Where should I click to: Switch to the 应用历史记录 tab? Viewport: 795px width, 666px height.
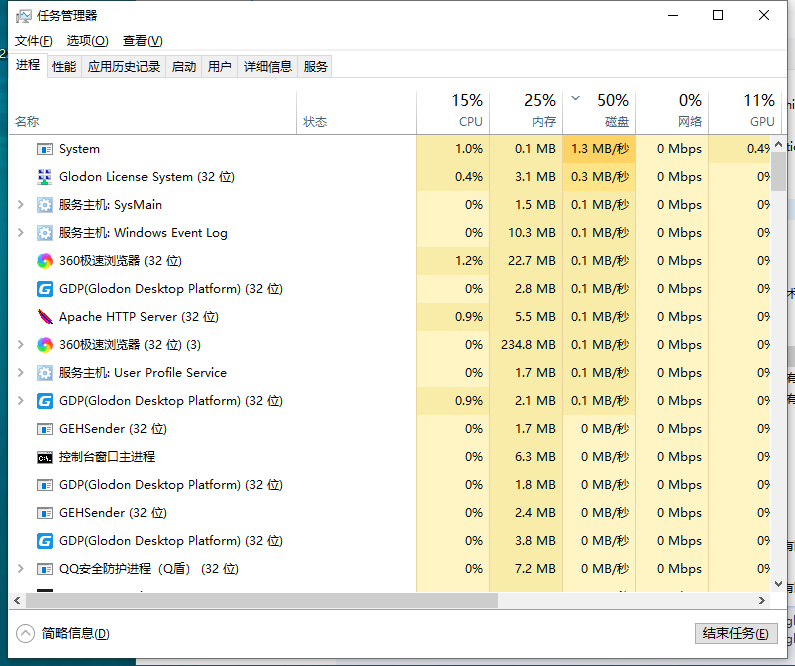(124, 66)
